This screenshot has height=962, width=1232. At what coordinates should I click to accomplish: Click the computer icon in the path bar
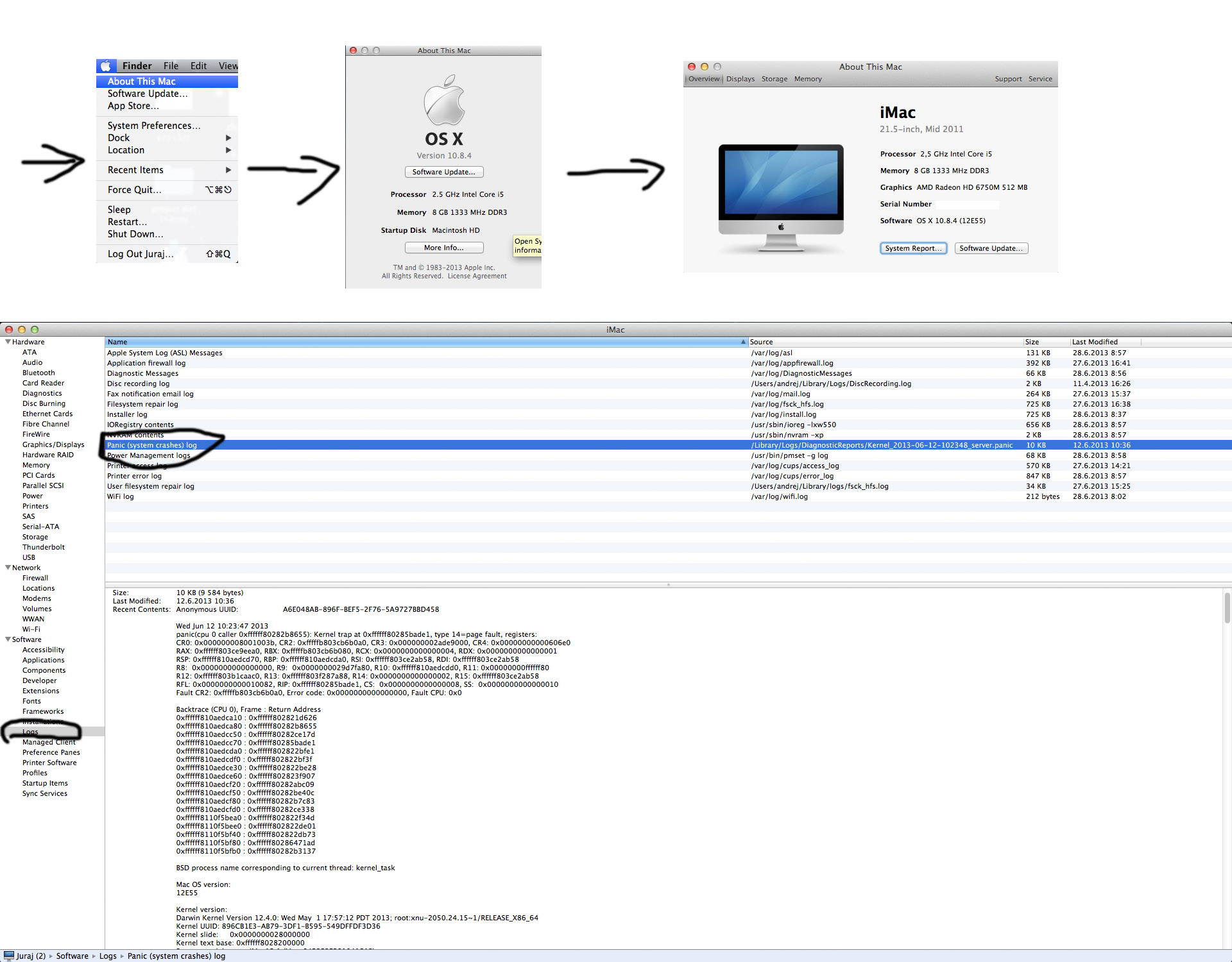click(9, 956)
